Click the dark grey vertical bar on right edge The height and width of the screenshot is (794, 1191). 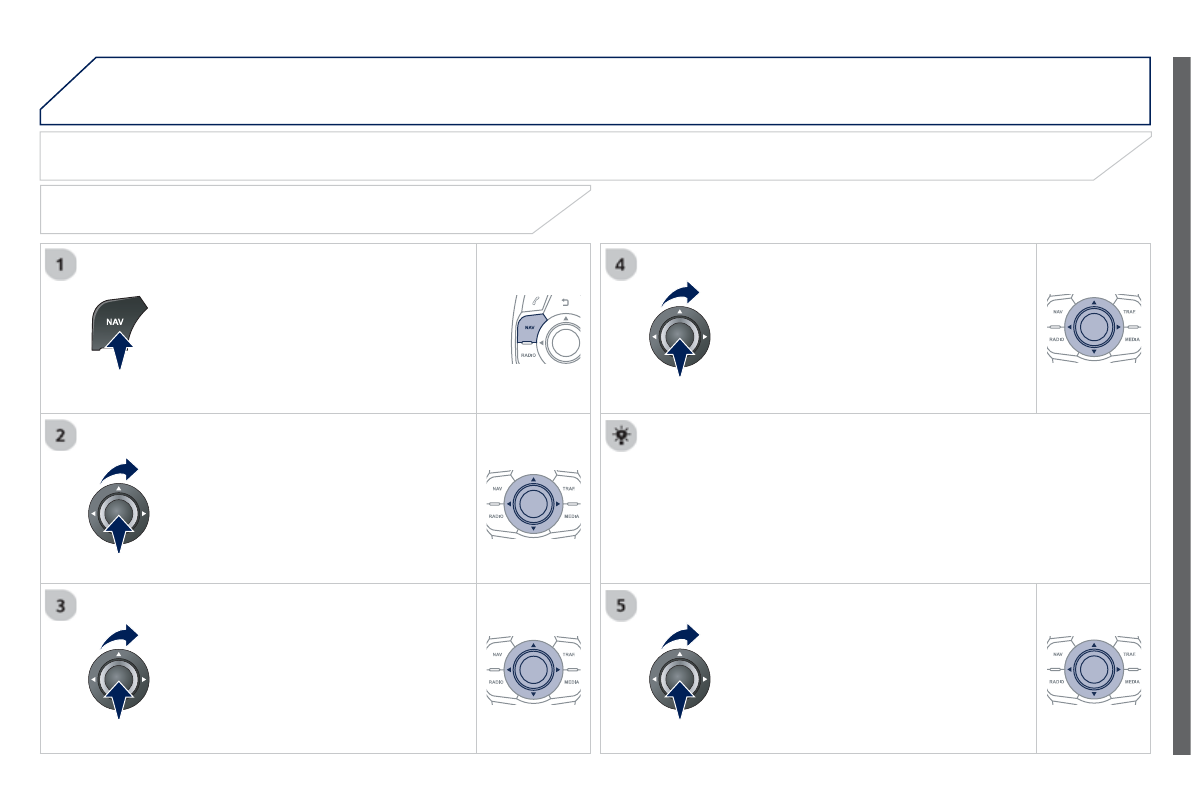coord(1181,405)
